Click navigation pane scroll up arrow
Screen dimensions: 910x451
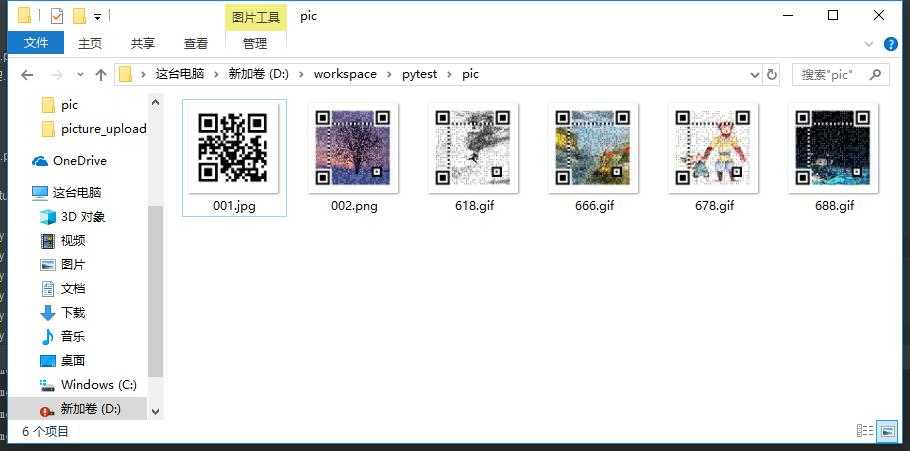click(155, 103)
